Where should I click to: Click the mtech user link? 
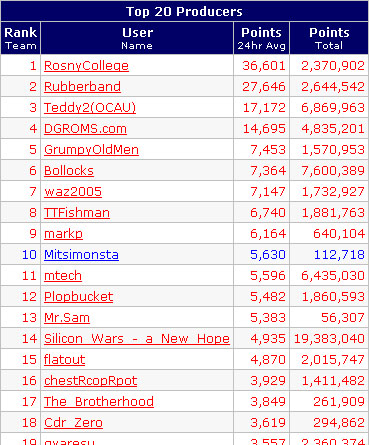coord(63,276)
